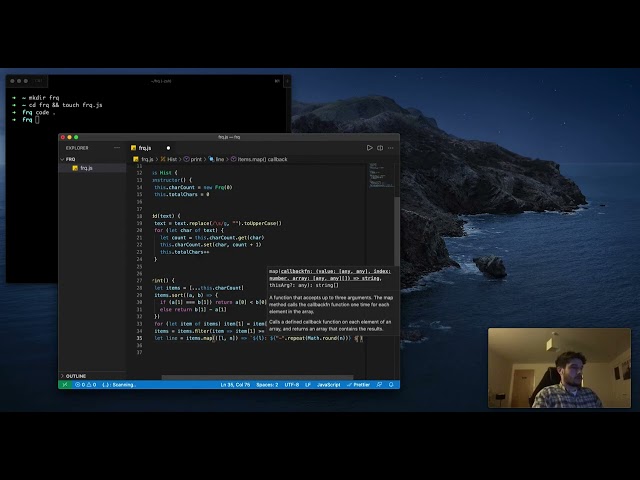Select frq.js file in Explorer tree
The height and width of the screenshot is (480, 640).
point(86,168)
